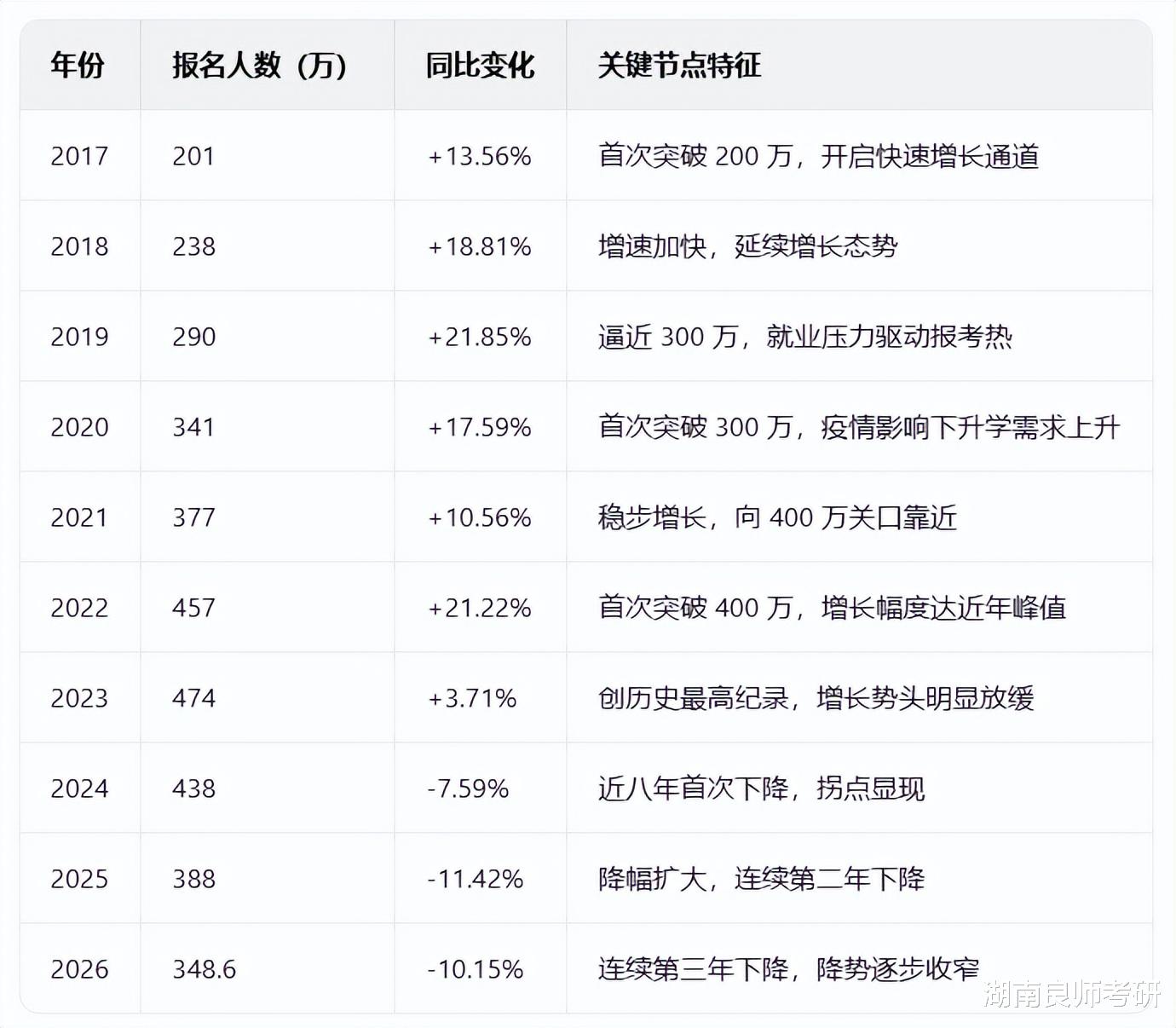Image resolution: width=1176 pixels, height=1028 pixels.
Task: Click the applicant count 201
Action: [193, 156]
